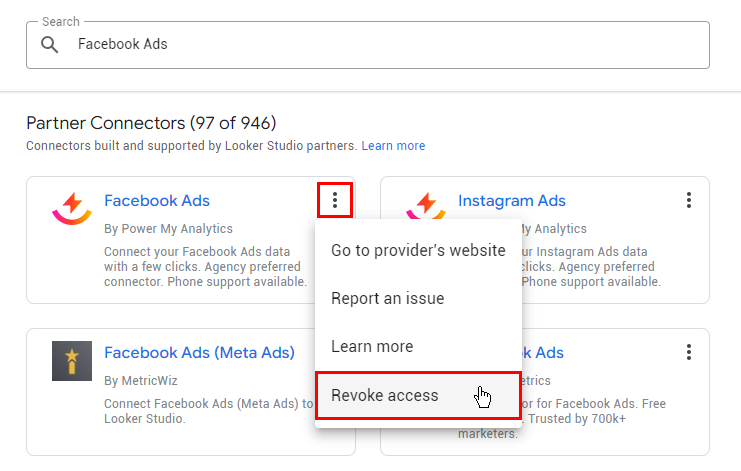Expand the three-dot menu on Instagram Ads card
741x471 pixels.
[689, 201]
